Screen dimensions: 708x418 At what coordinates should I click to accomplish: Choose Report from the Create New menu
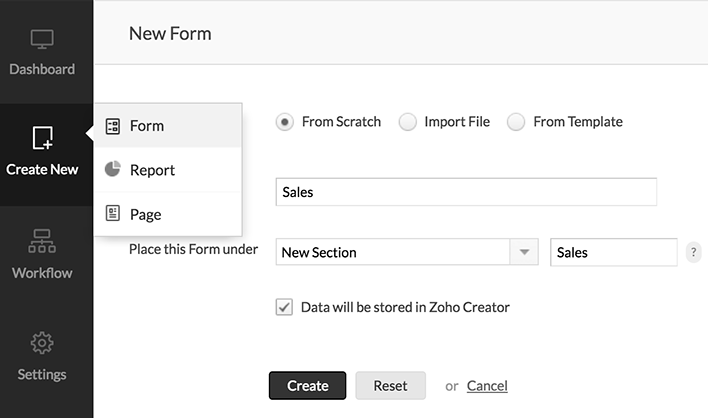[152, 170]
